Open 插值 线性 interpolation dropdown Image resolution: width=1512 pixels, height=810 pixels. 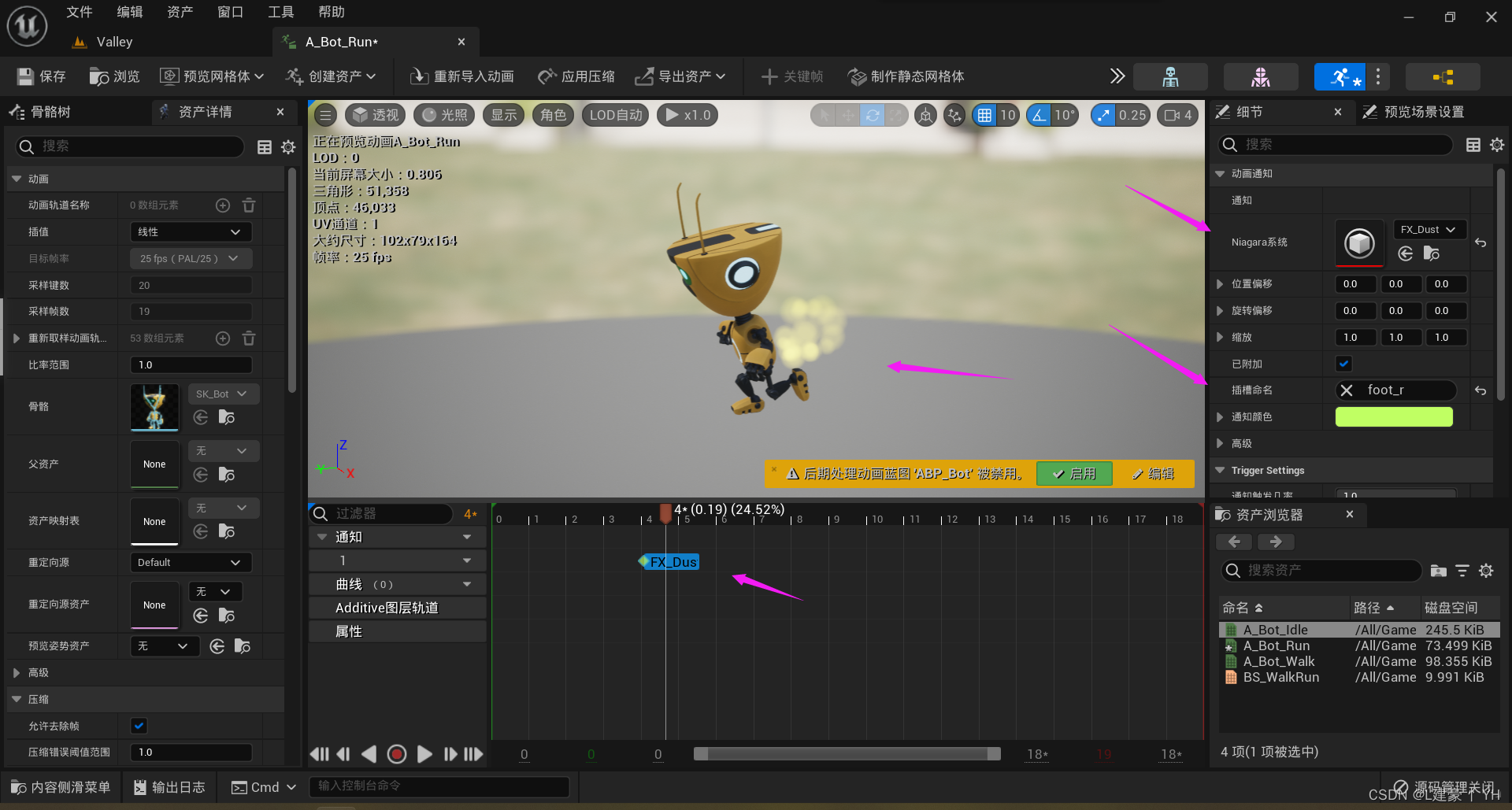191,232
